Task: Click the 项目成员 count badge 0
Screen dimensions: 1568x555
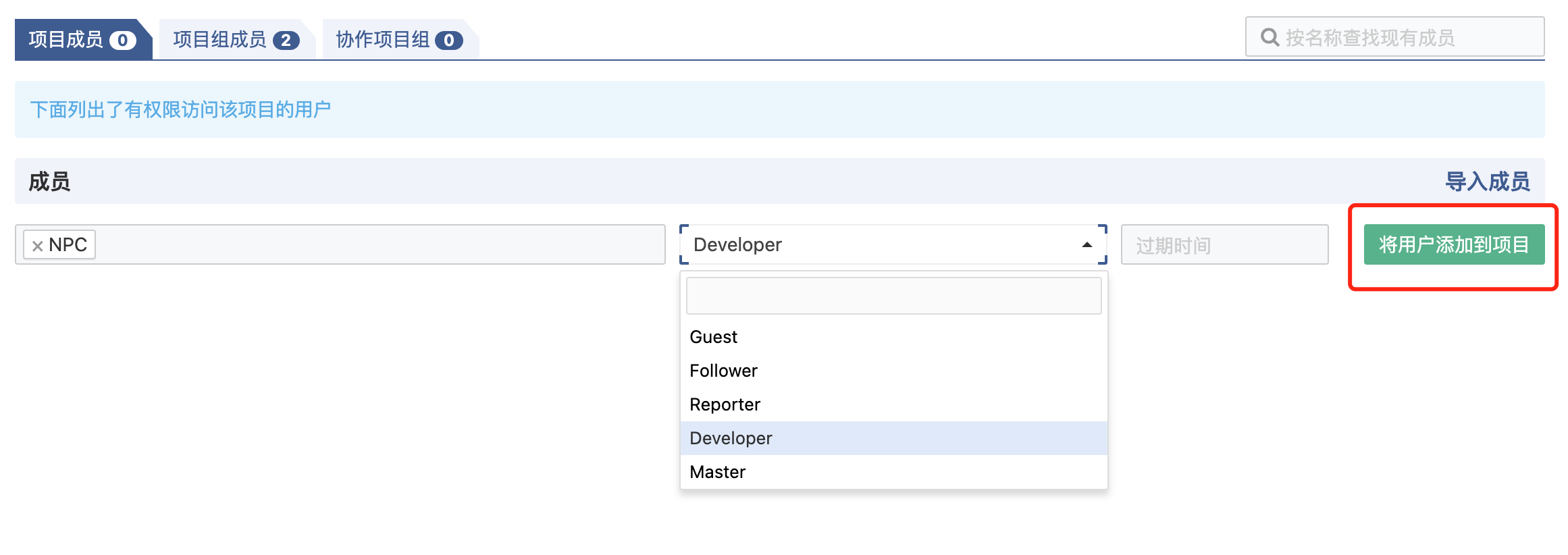Action: [x=122, y=41]
